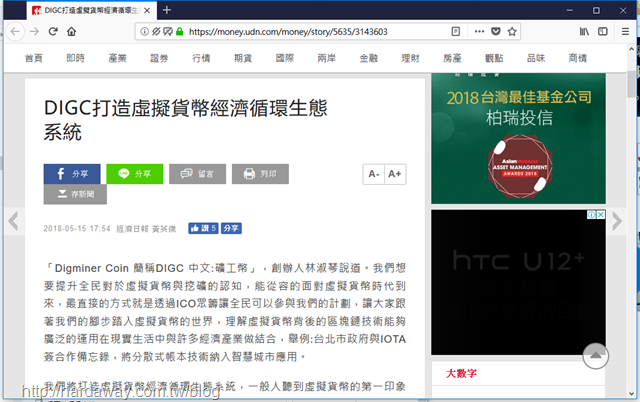This screenshot has width=640, height=402.
Task: Bookmark this page with the star
Action: 512,31
